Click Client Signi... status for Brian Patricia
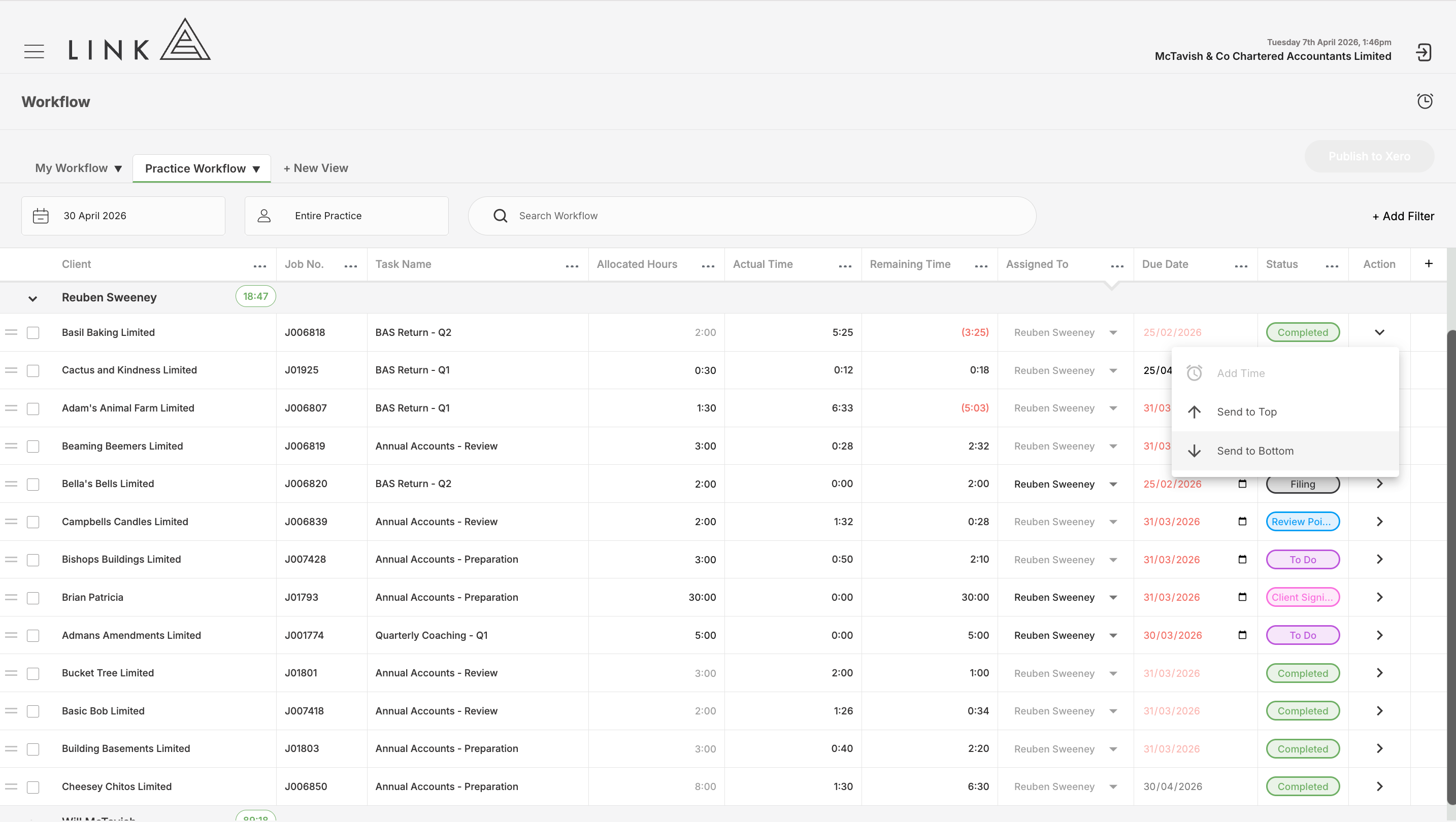Image resolution: width=1456 pixels, height=822 pixels. (1302, 597)
